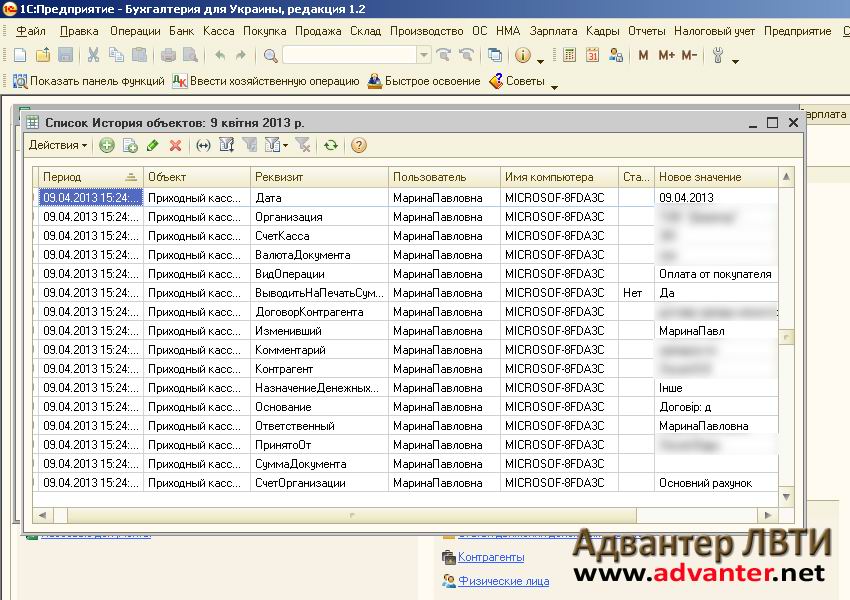850x600 pixels.
Task: Open the search field dropdown arrow
Action: [424, 55]
